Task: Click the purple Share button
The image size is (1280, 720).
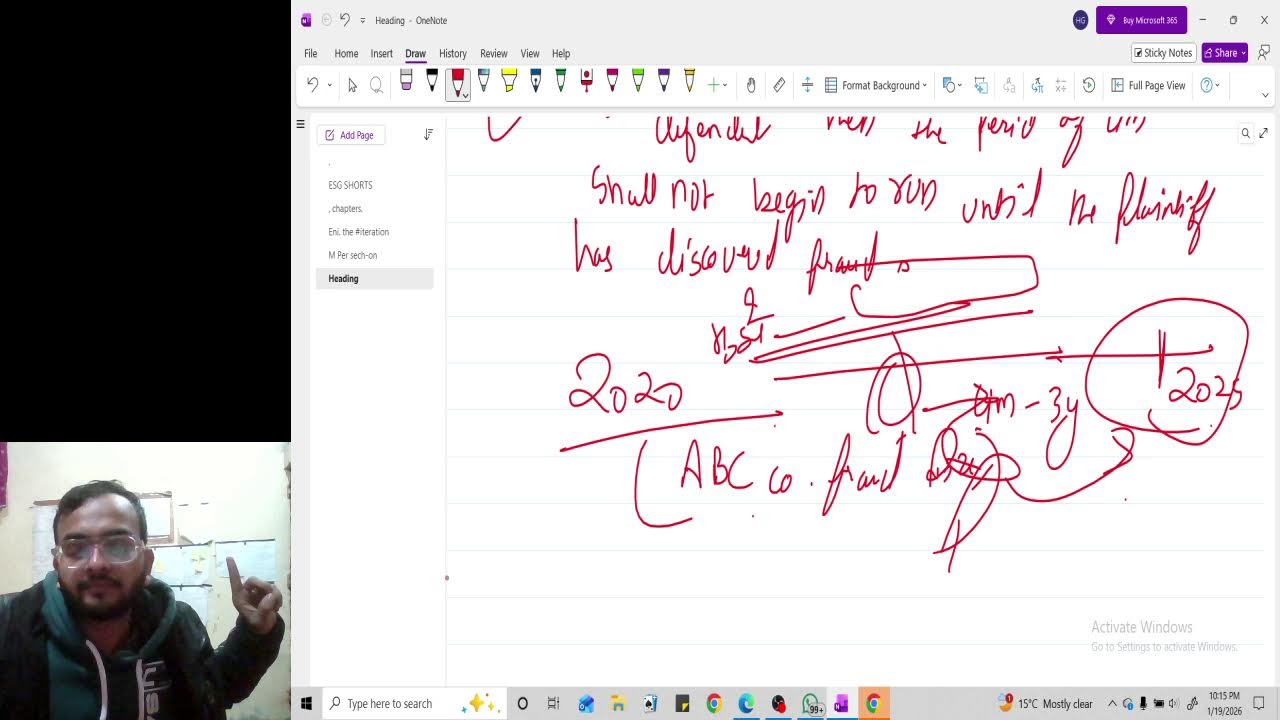Action: (1224, 53)
